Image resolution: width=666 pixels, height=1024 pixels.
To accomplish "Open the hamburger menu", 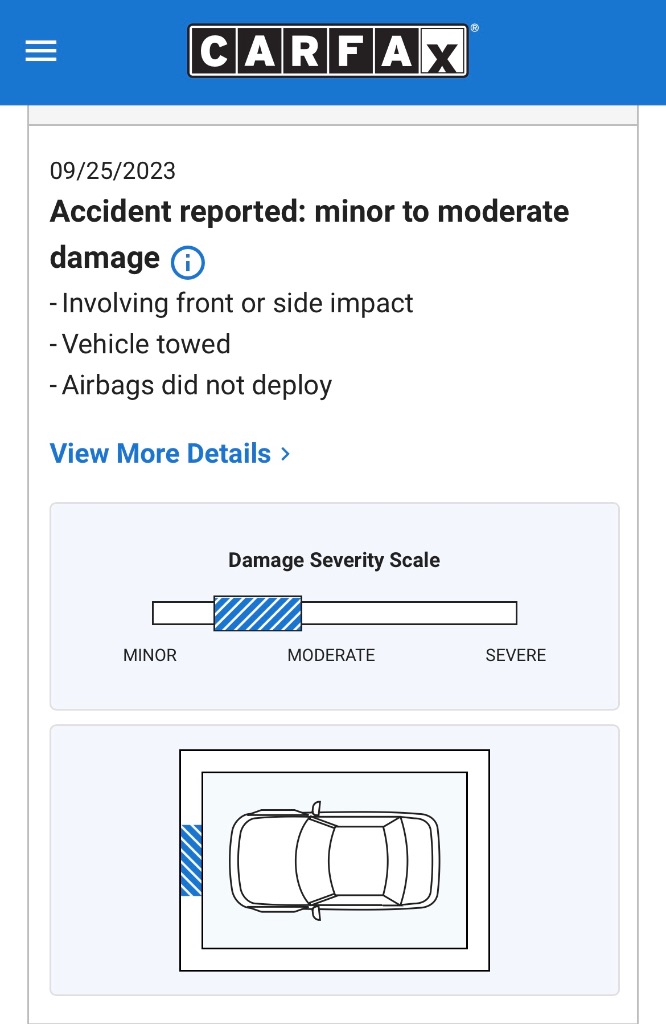I will coord(40,51).
